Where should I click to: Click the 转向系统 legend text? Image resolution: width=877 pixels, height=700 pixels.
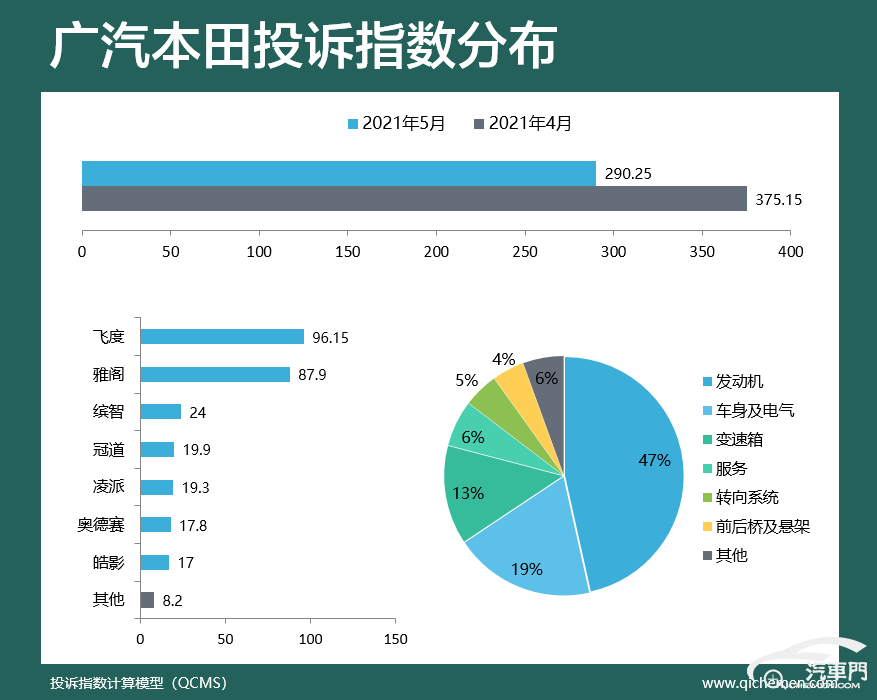(747, 497)
